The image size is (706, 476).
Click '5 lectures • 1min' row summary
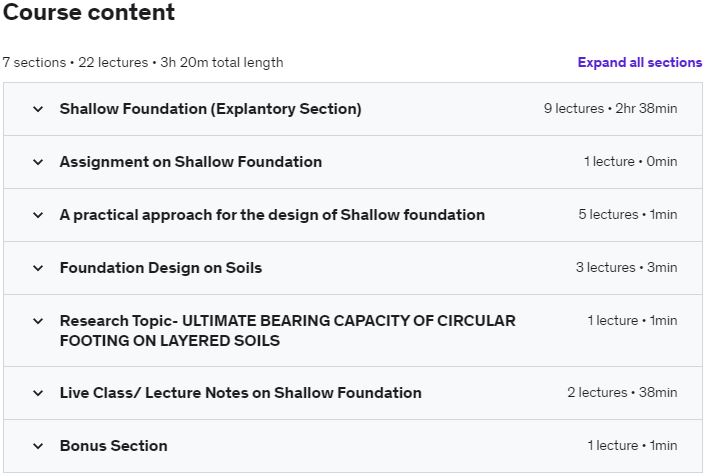pyautogui.click(x=627, y=215)
